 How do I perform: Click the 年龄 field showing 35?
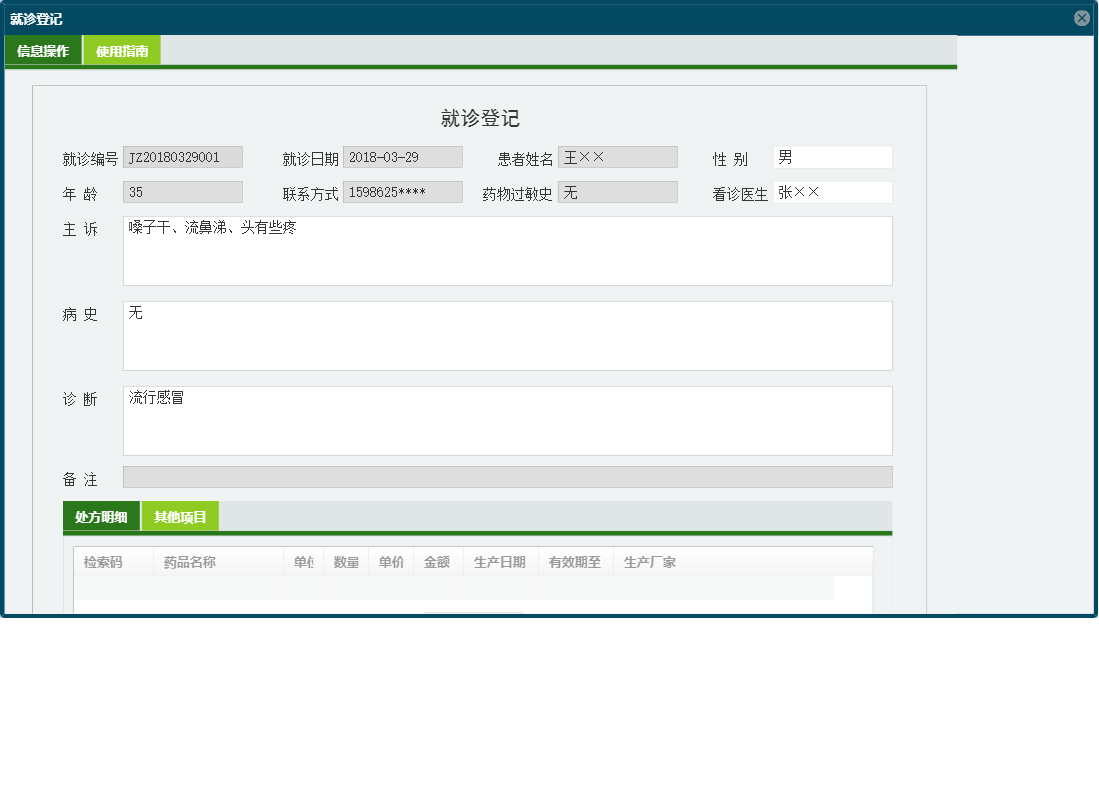click(x=182, y=191)
